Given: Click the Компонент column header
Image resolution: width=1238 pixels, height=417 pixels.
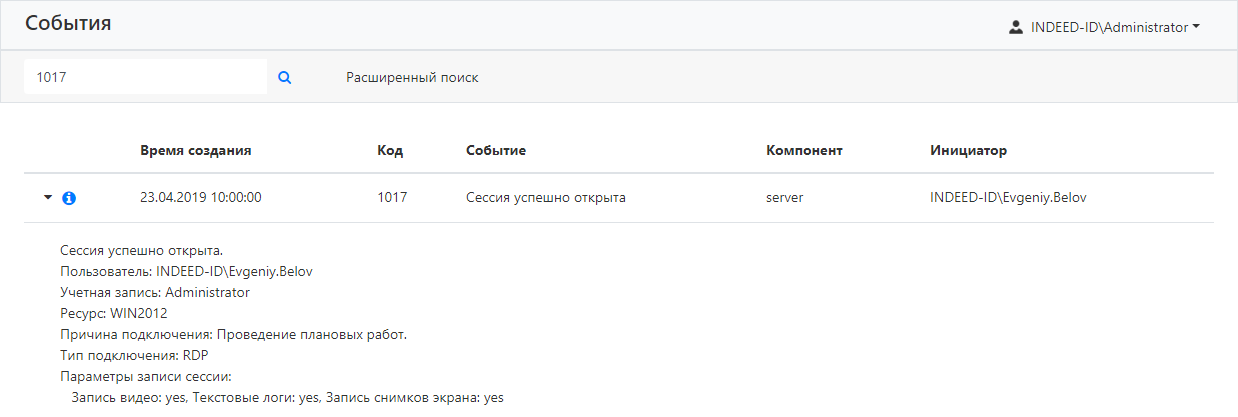Looking at the screenshot, I should click(804, 150).
